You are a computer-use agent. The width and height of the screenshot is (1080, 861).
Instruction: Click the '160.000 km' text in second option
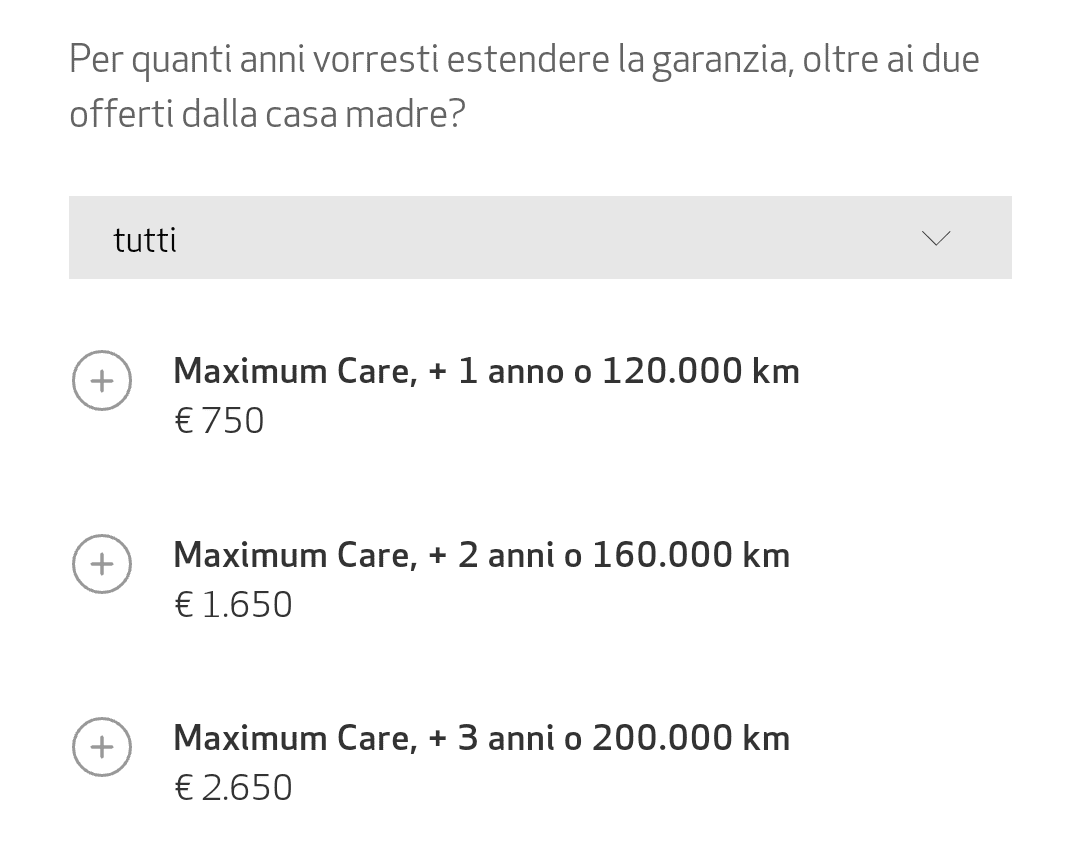[691, 555]
